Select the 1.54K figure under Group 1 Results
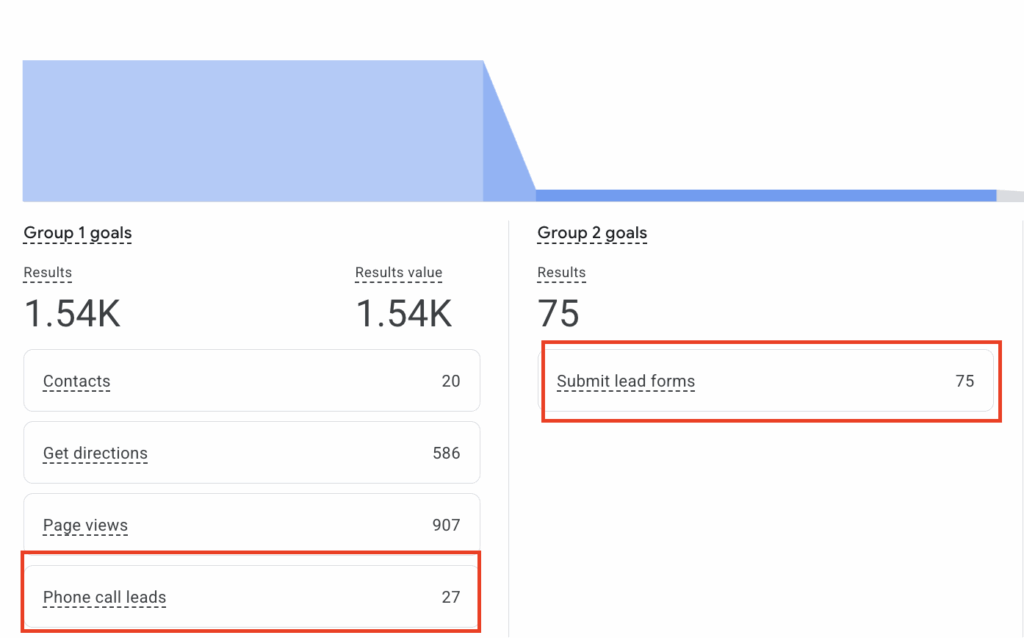 tap(72, 314)
